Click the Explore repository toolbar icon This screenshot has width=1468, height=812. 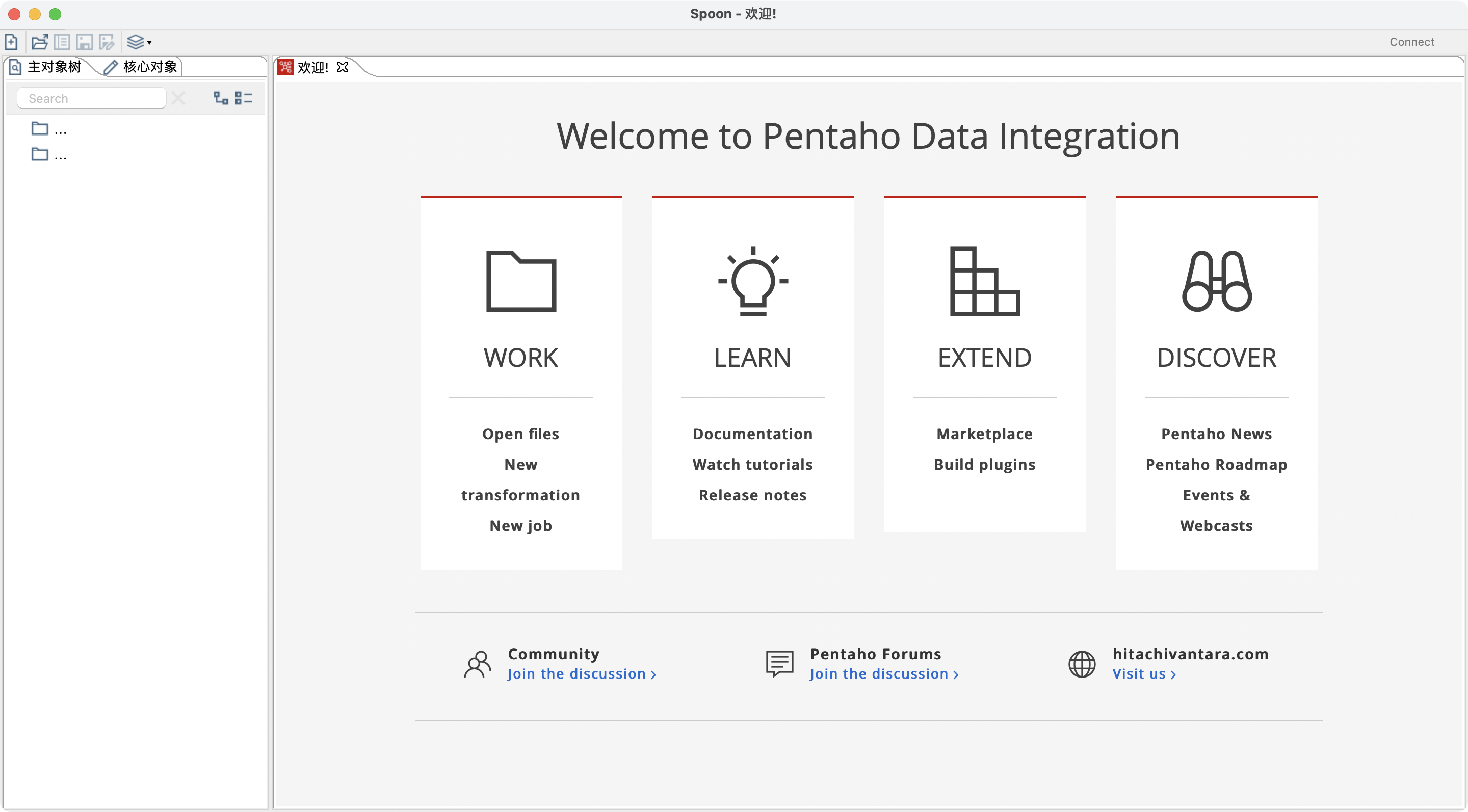click(x=62, y=42)
